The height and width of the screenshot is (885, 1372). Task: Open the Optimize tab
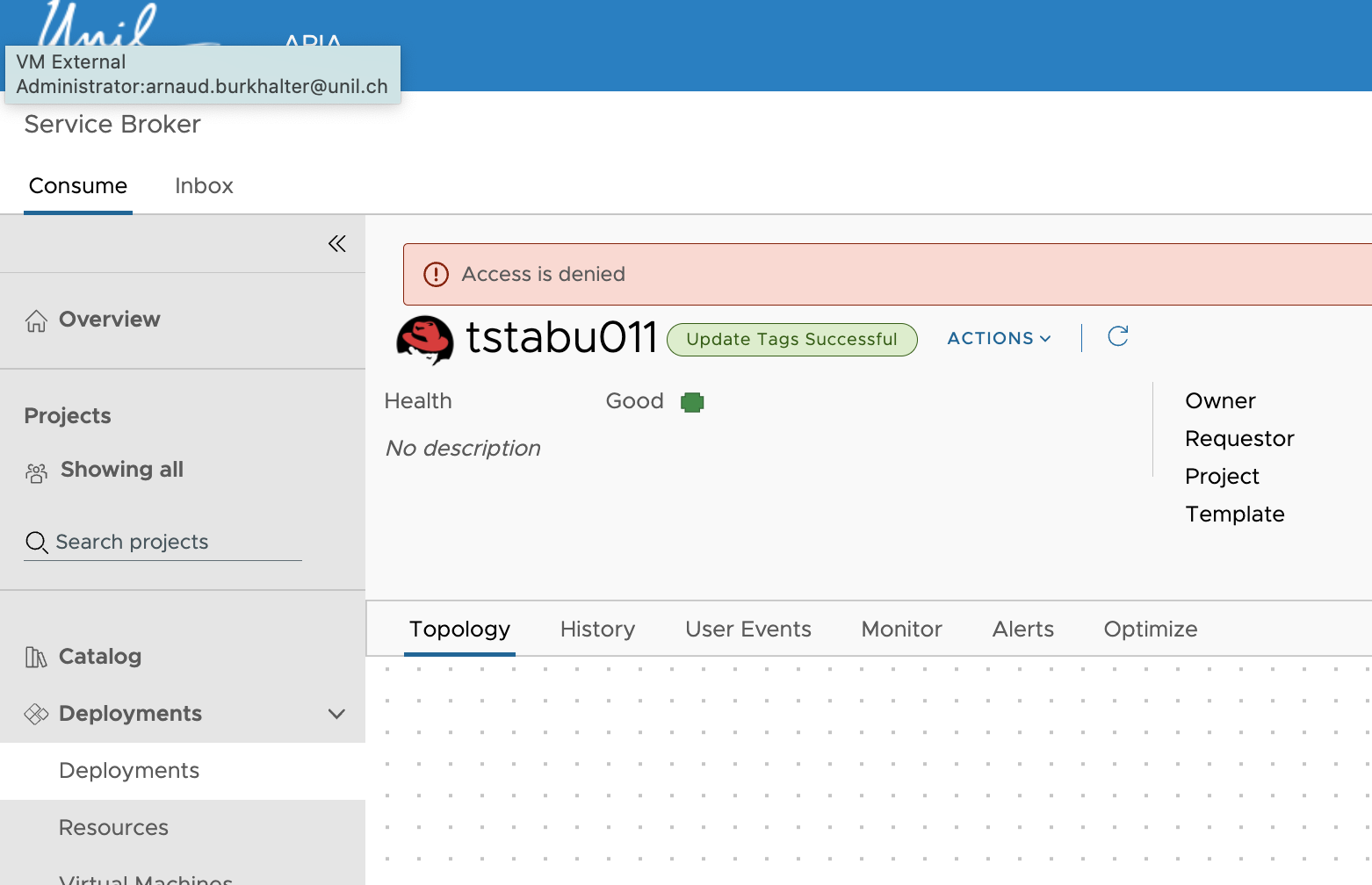(1150, 630)
